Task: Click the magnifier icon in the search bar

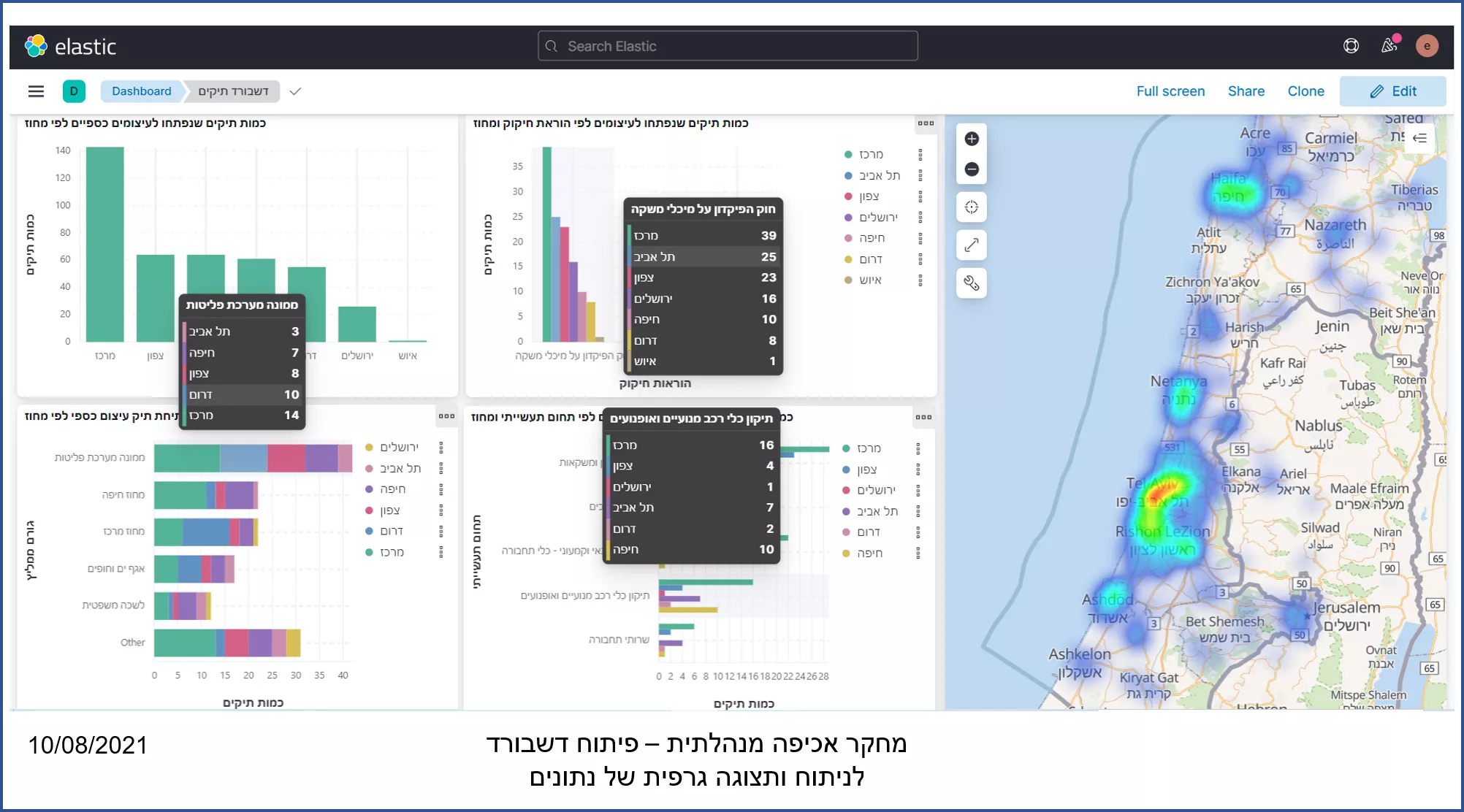Action: coord(552,46)
